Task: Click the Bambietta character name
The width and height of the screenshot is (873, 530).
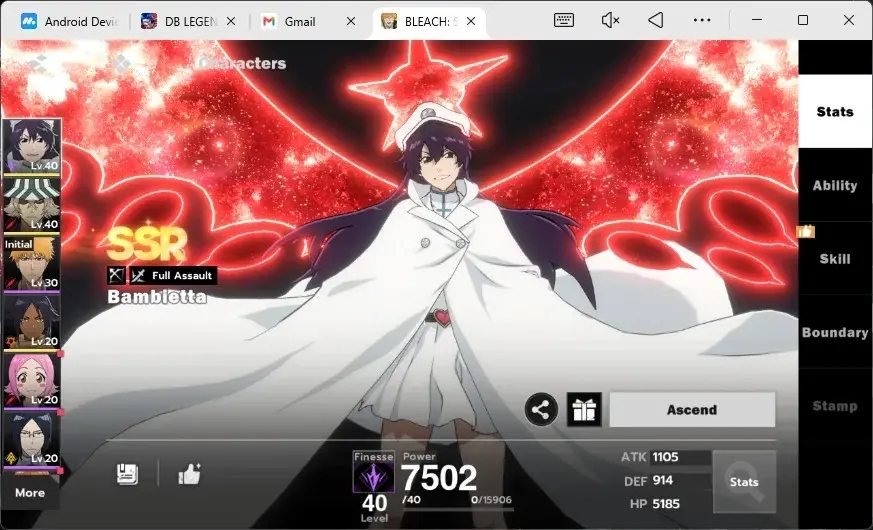Action: pyautogui.click(x=156, y=297)
